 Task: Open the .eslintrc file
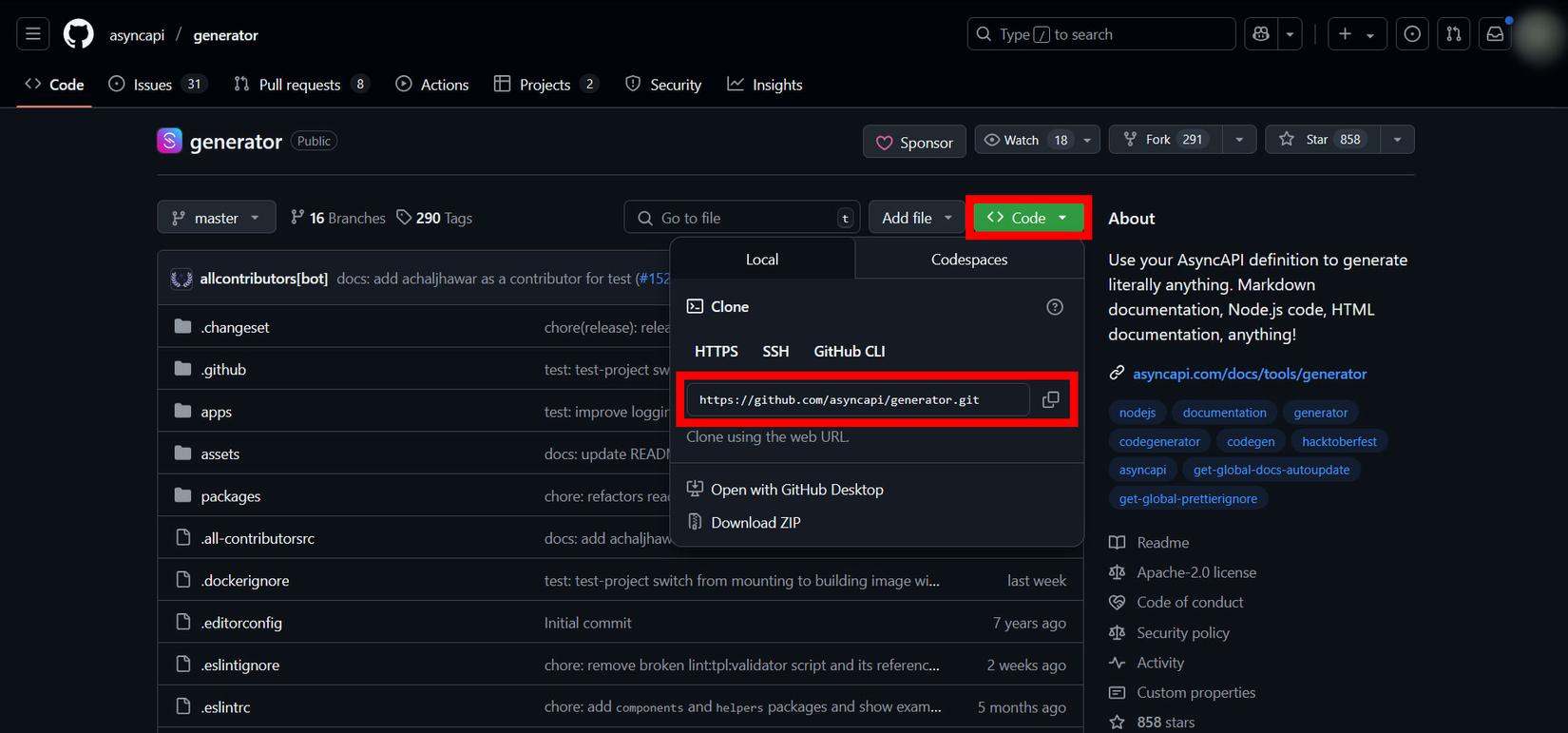226,707
